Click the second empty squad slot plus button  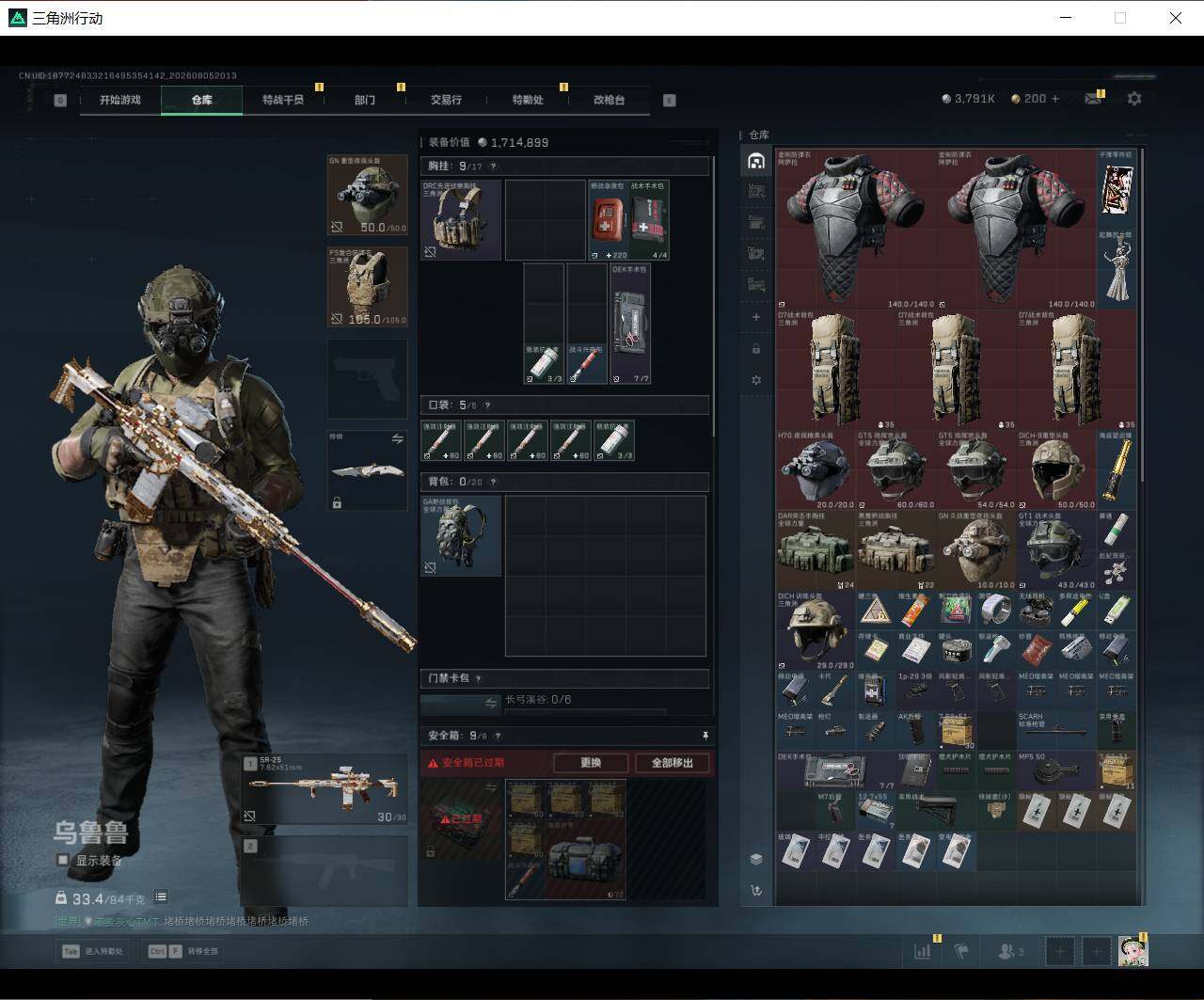pyautogui.click(x=1096, y=951)
